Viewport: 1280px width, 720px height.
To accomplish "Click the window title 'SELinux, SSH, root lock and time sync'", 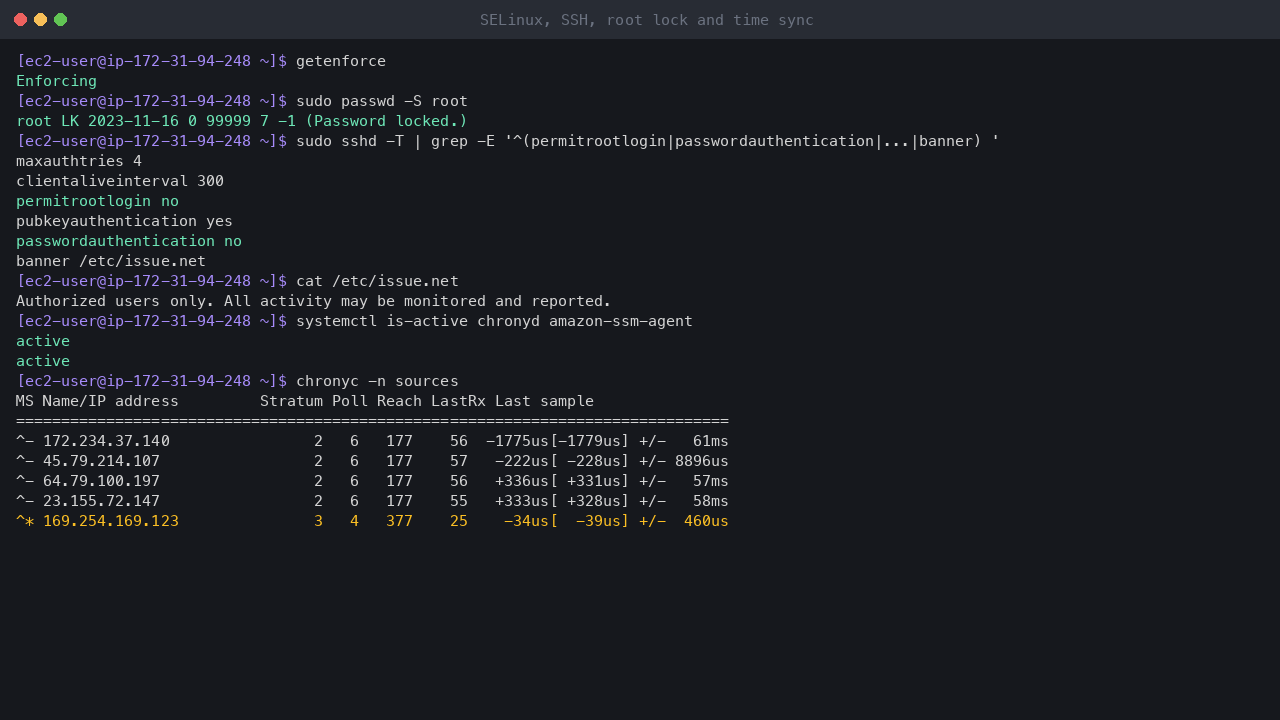I will (x=646, y=20).
